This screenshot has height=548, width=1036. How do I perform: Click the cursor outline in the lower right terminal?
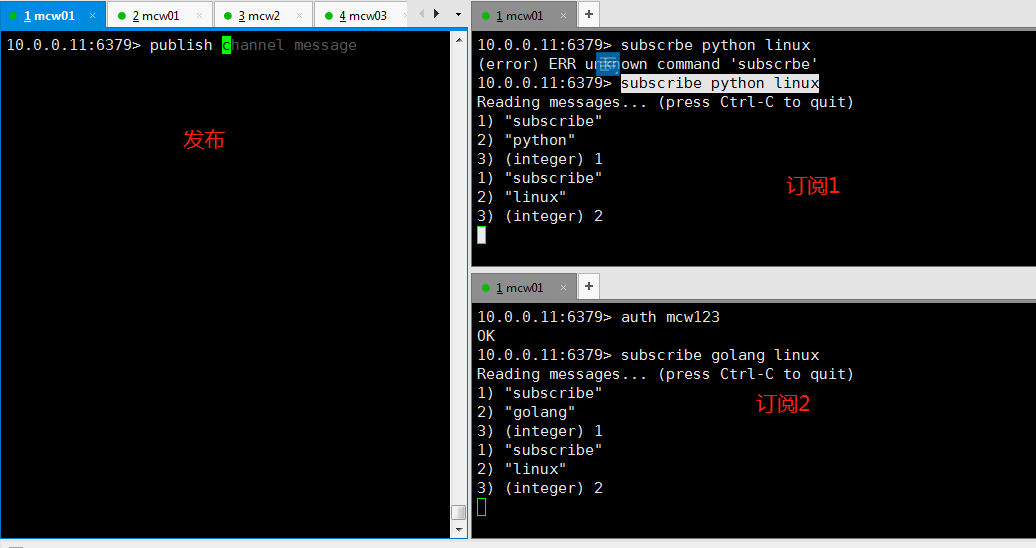click(481, 507)
